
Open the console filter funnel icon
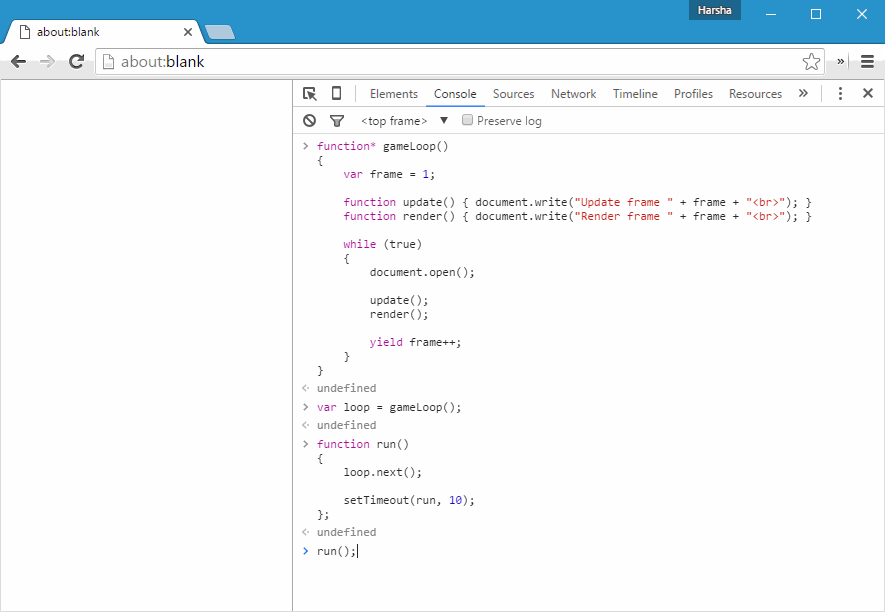[337, 120]
